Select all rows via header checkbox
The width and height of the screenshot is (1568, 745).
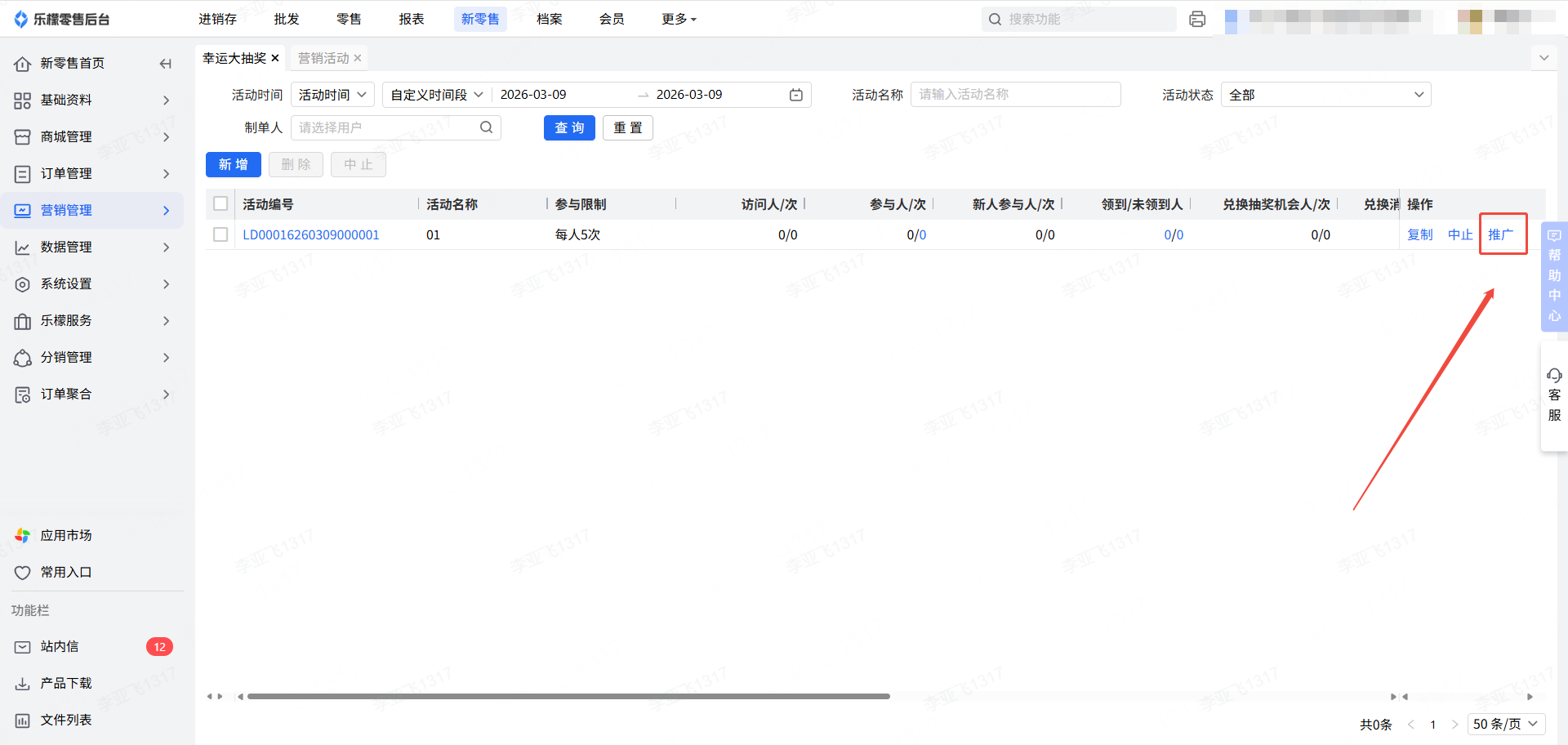(220, 203)
